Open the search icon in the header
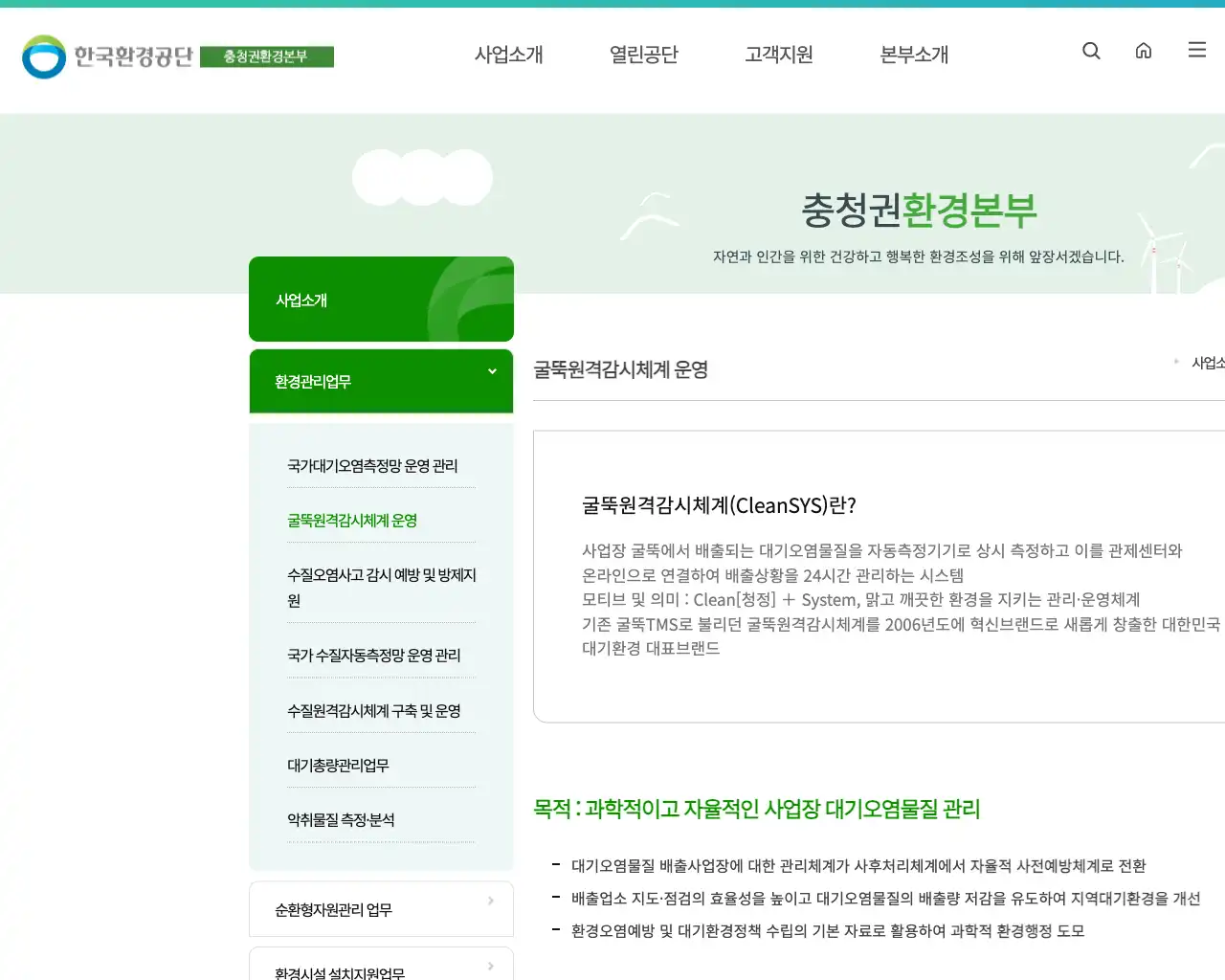Image resolution: width=1225 pixels, height=980 pixels. 1091,51
